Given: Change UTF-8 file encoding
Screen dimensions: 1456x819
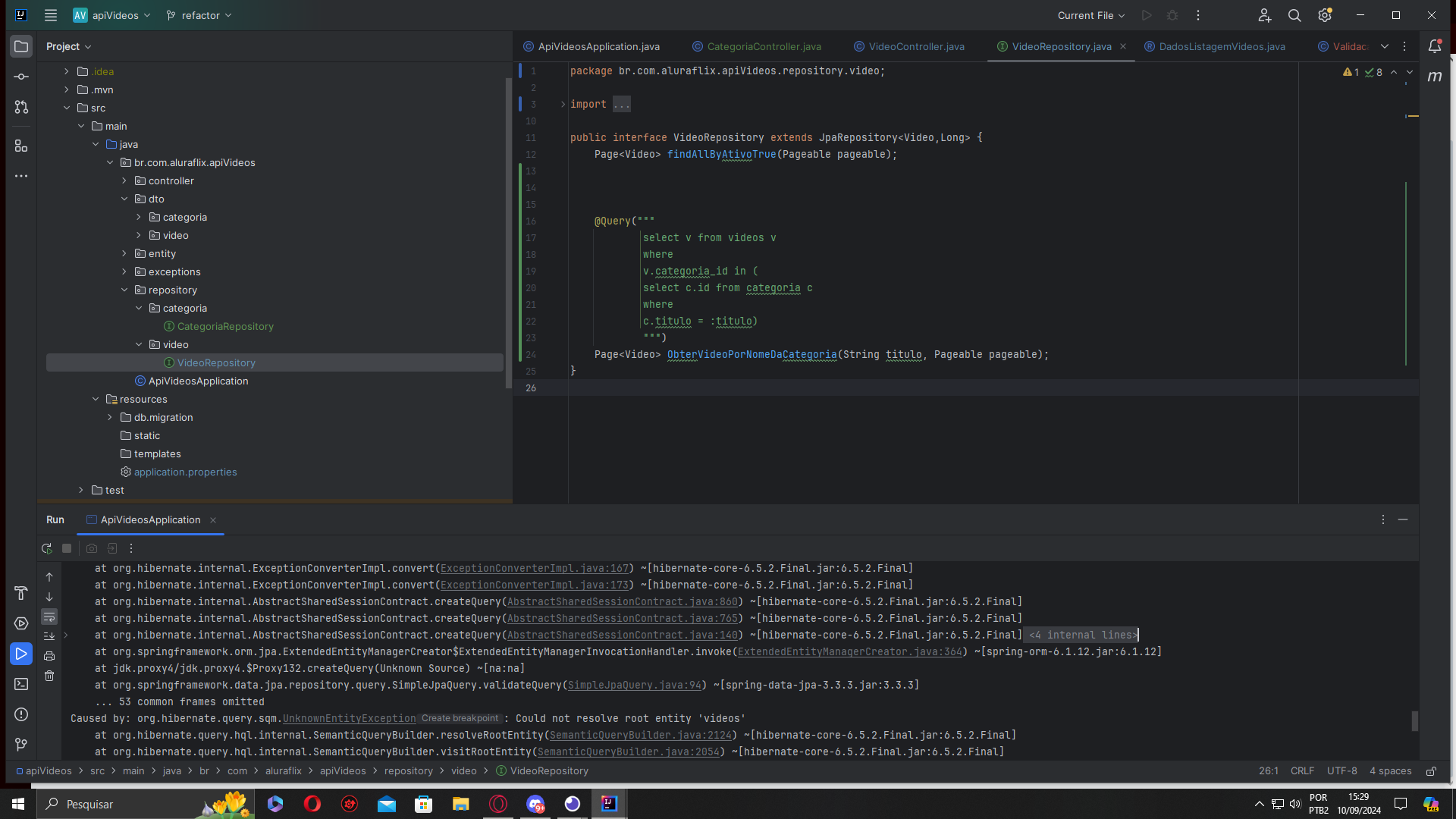Looking at the screenshot, I should [1341, 771].
